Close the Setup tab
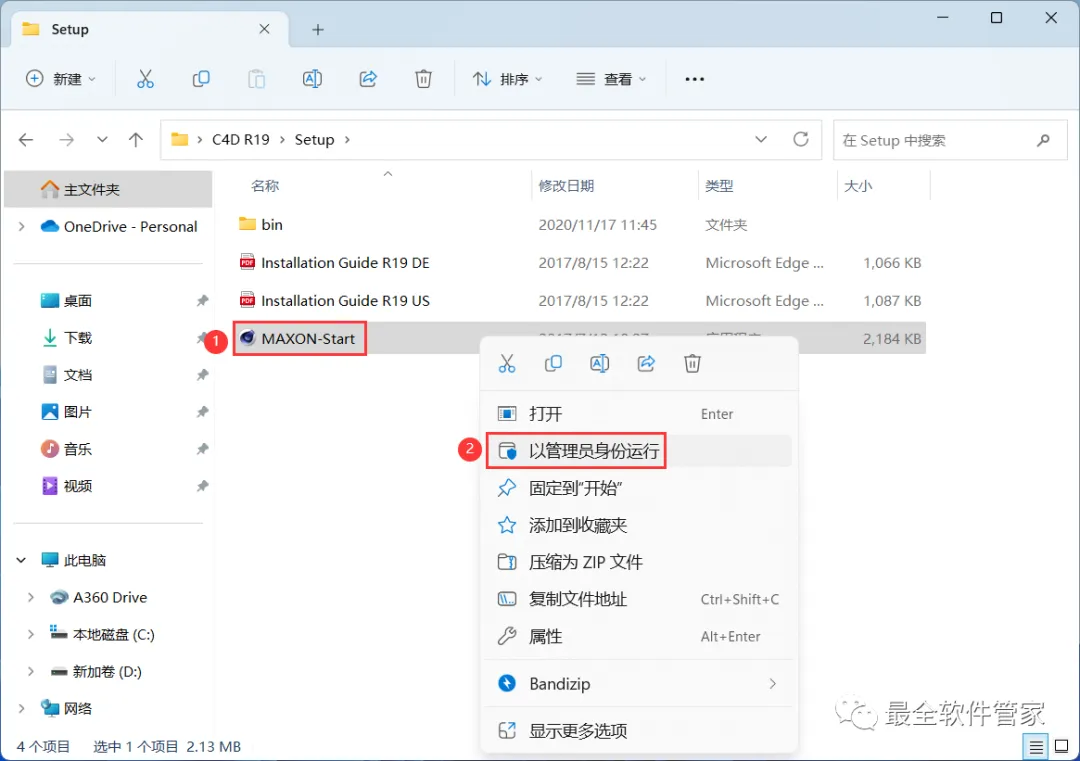 tap(264, 29)
